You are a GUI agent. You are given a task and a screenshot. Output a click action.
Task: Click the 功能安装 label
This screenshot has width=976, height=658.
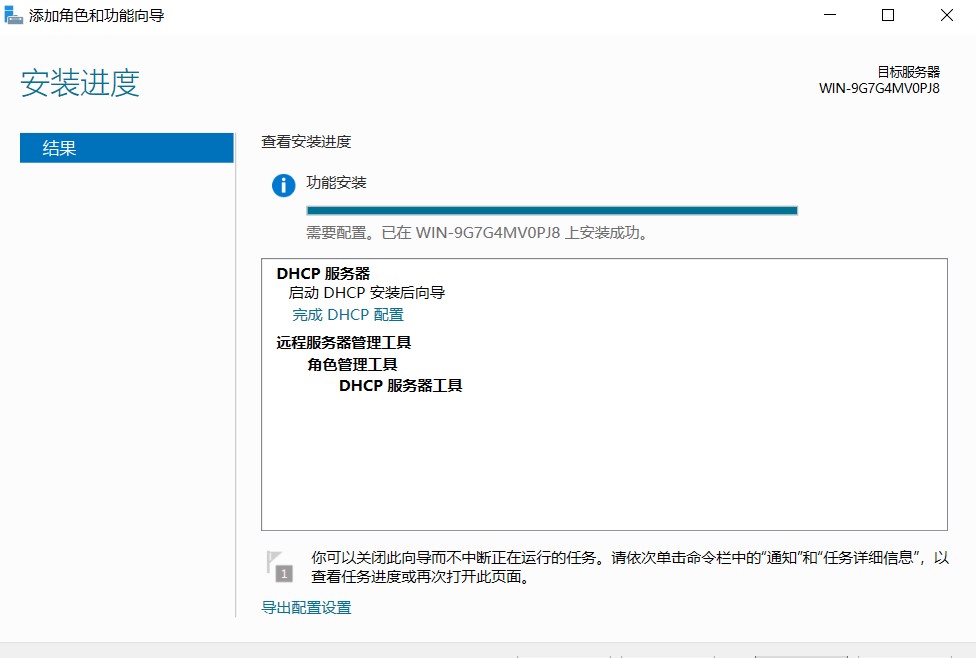[336, 182]
